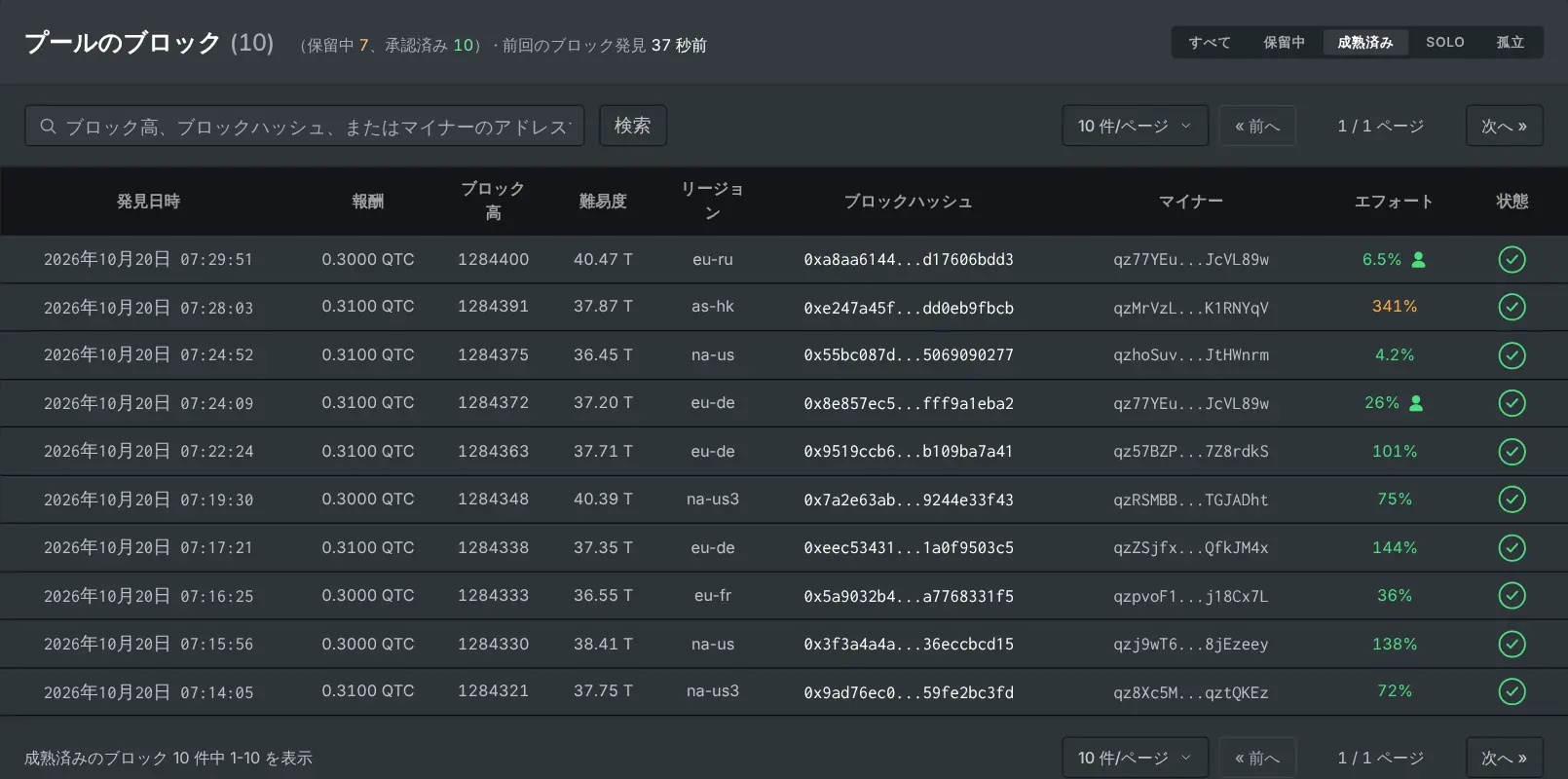Viewport: 1568px width, 779px height.
Task: Click bottom « 前へ pagination button
Action: tap(1257, 758)
